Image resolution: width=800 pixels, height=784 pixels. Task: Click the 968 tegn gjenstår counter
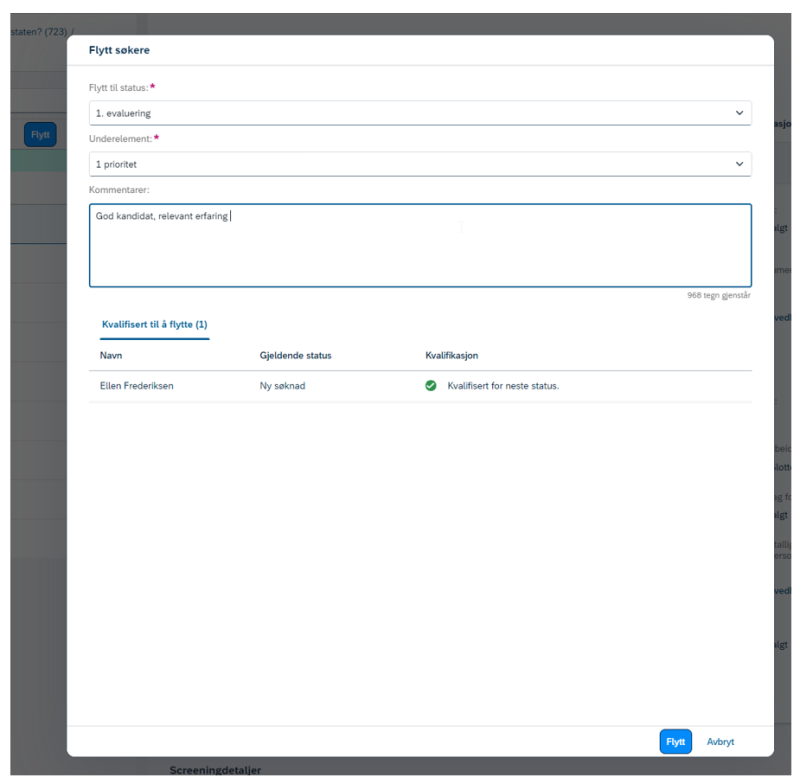click(x=718, y=295)
